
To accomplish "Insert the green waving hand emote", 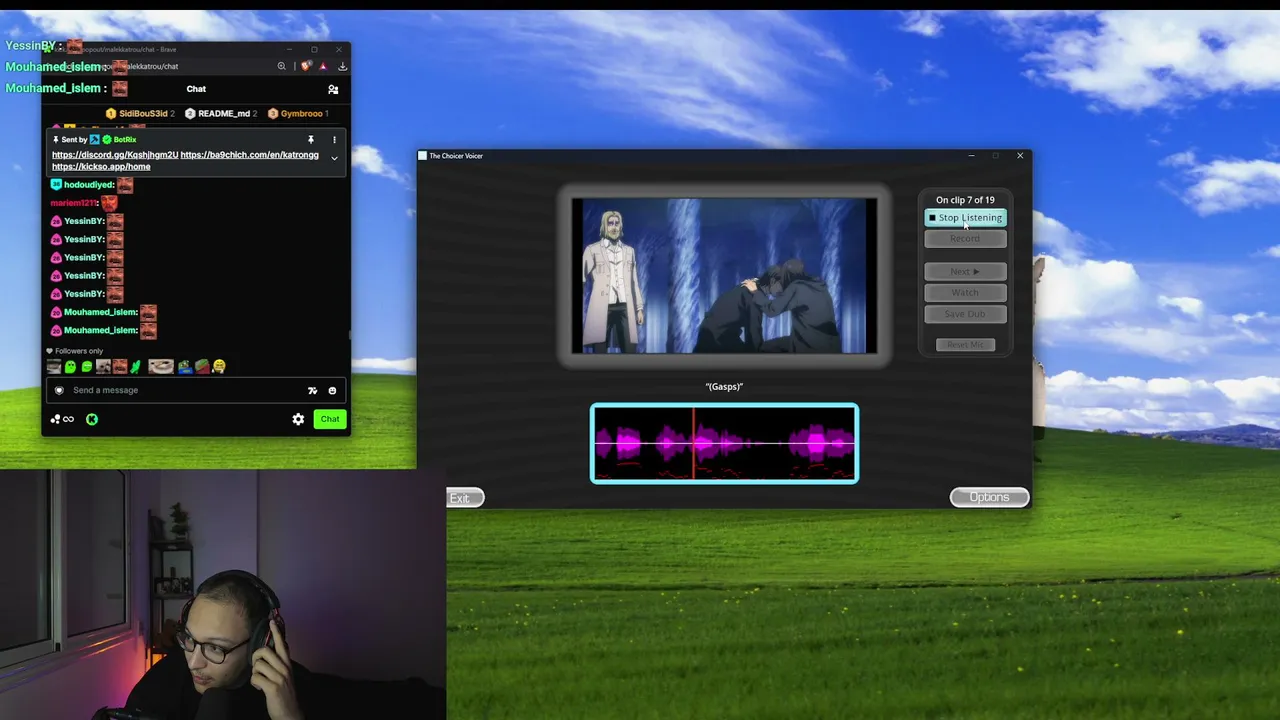I will pos(135,367).
